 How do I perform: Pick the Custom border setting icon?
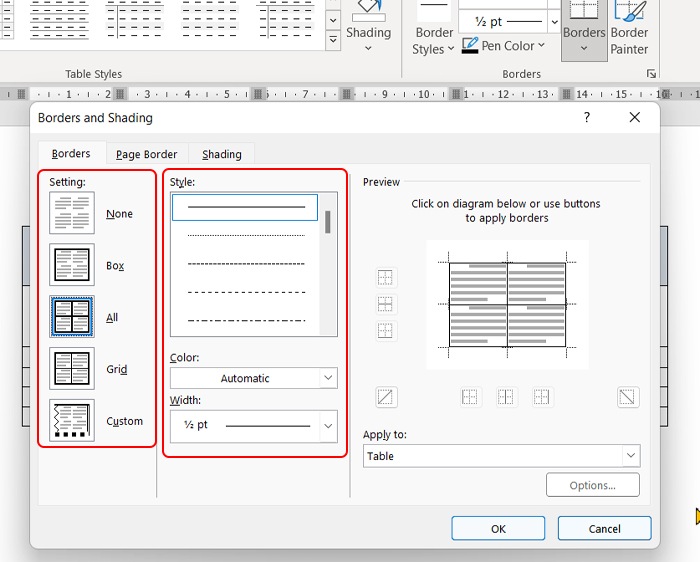pos(72,420)
